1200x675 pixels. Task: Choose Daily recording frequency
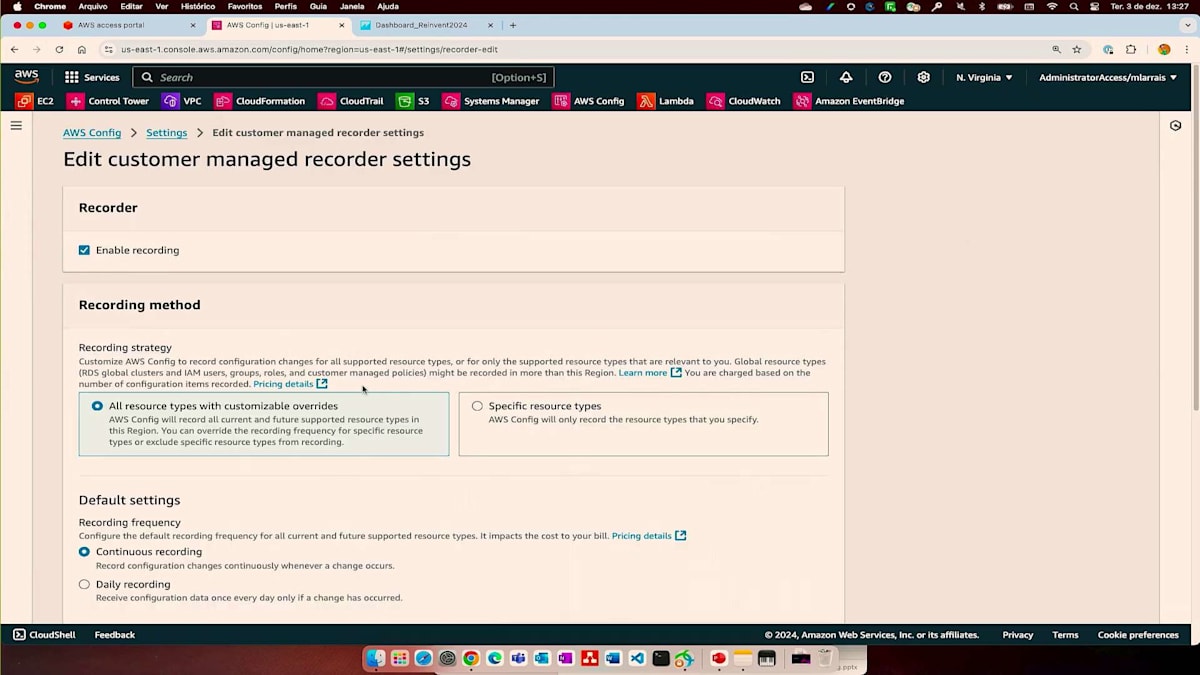84,584
